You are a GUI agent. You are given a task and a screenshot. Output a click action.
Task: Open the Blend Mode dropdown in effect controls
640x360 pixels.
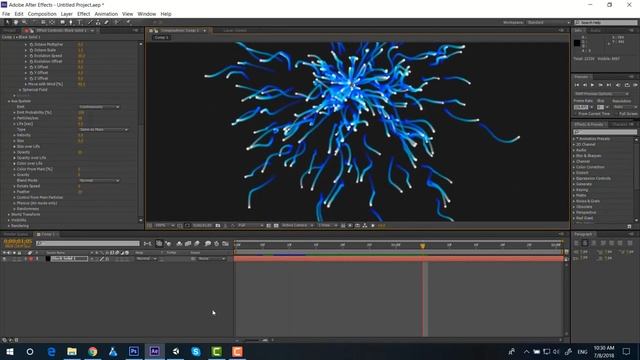click(99, 180)
